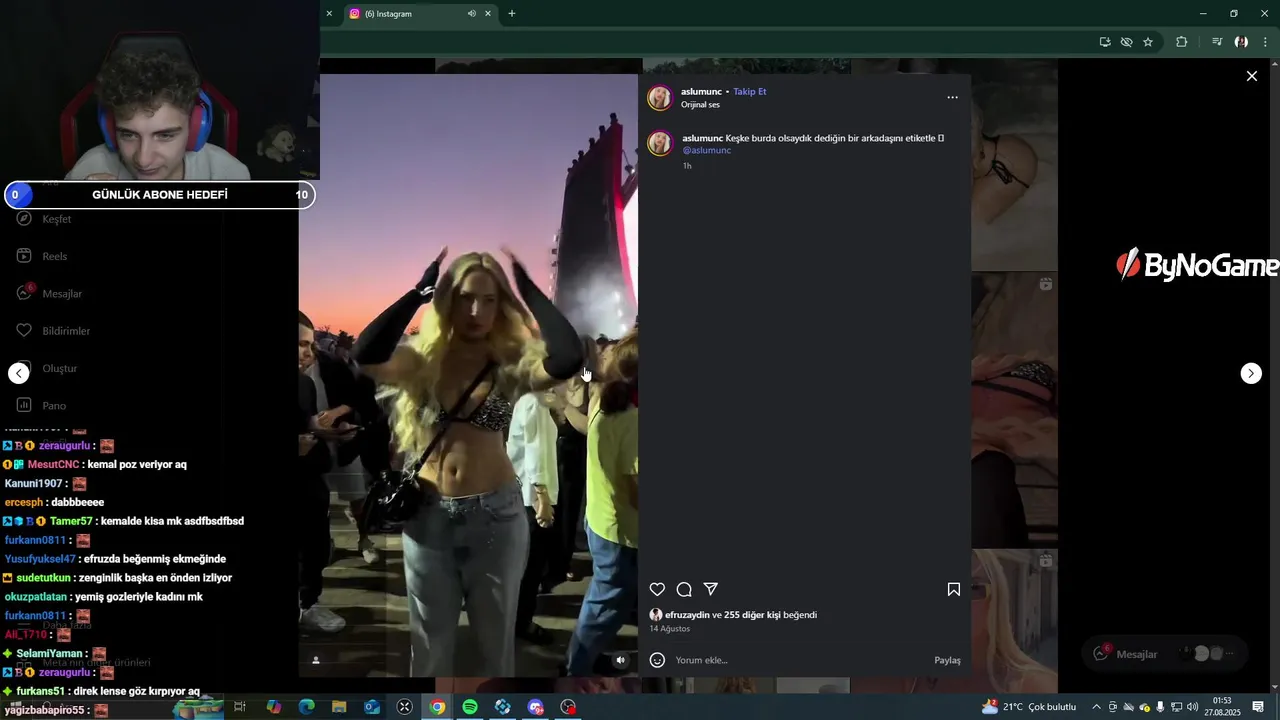Select the (6) Instagram tab
This screenshot has height=720, width=1280.
tap(420, 14)
